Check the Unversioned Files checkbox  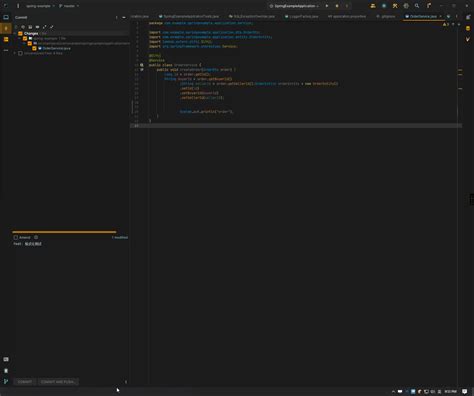20,53
